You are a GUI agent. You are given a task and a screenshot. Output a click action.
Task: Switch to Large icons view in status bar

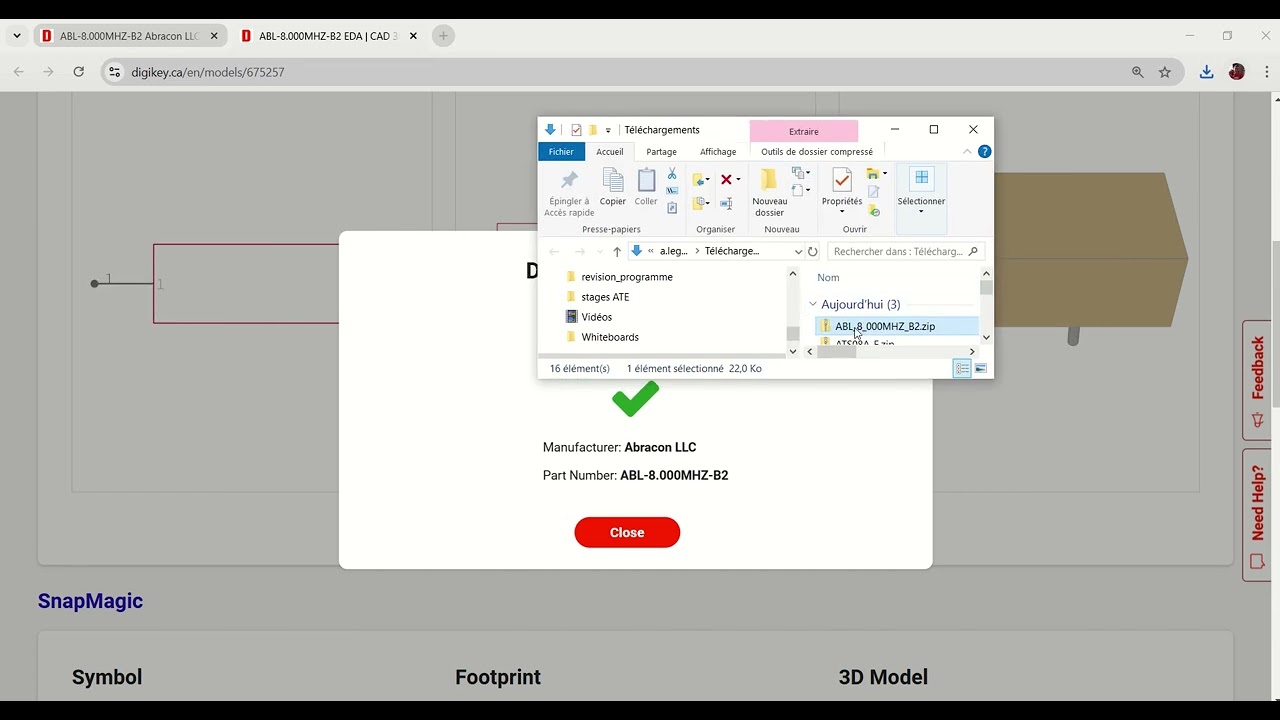(981, 369)
